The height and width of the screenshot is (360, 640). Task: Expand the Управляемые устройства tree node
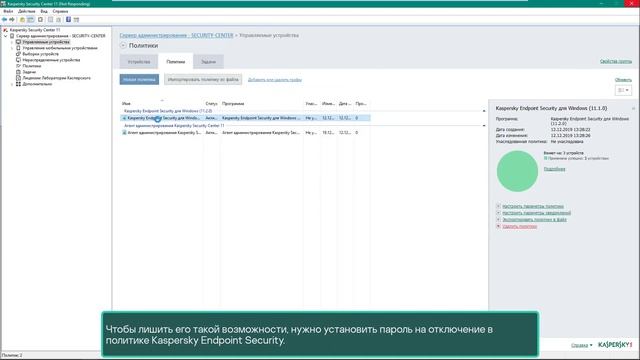[x=12, y=42]
